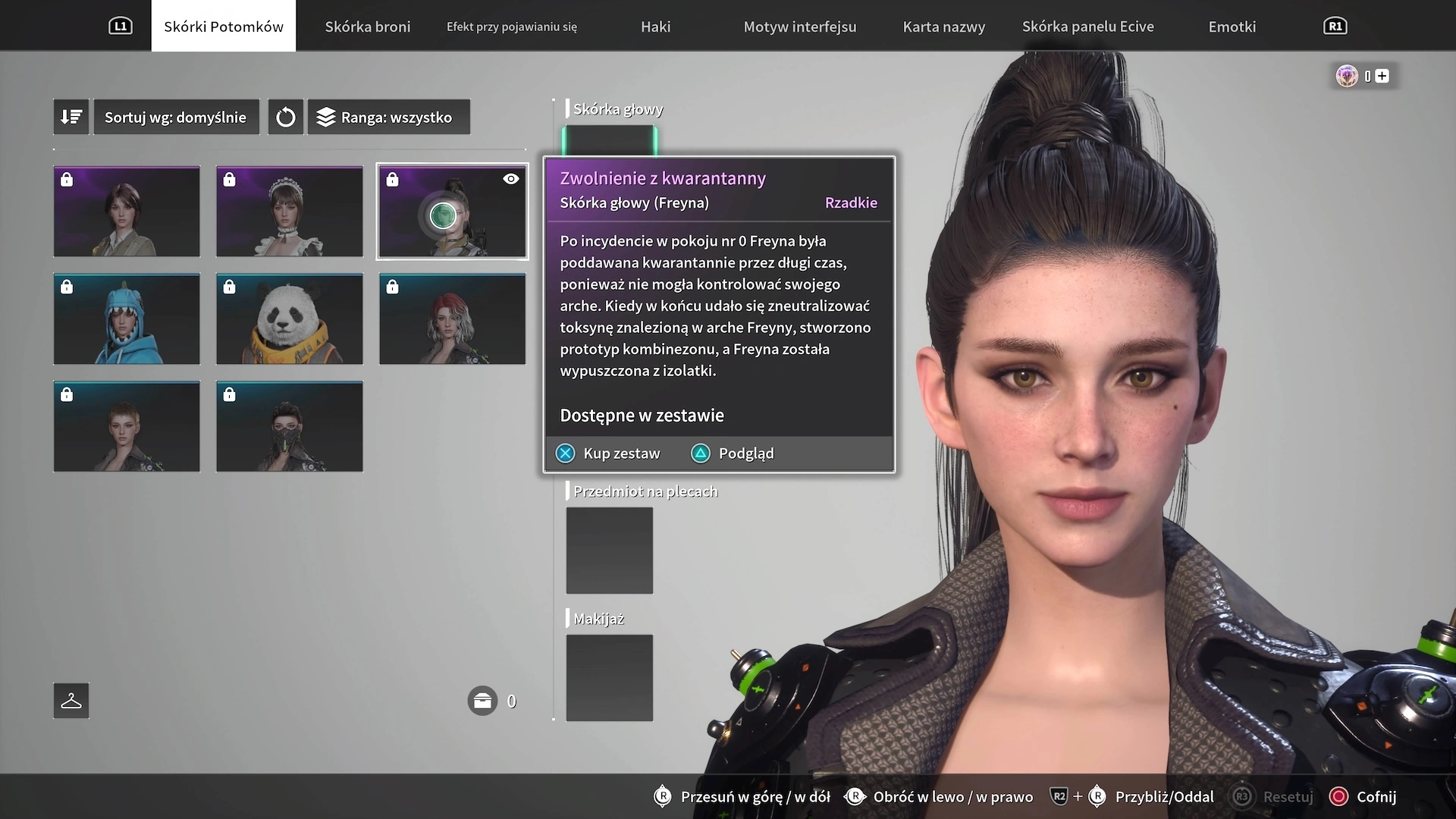Click Podgląd preview button
Screen dimensions: 1456x819
733,453
